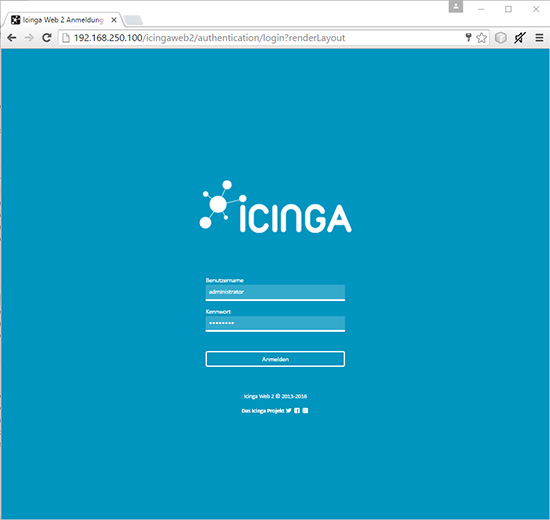Open the Das Icinga Projekt link
This screenshot has height=520, width=550.
click(263, 411)
